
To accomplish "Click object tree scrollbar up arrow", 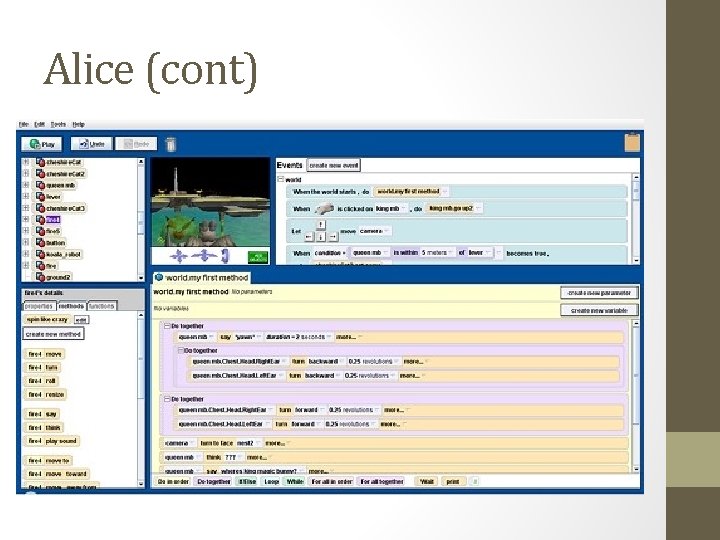I will 141,162.
